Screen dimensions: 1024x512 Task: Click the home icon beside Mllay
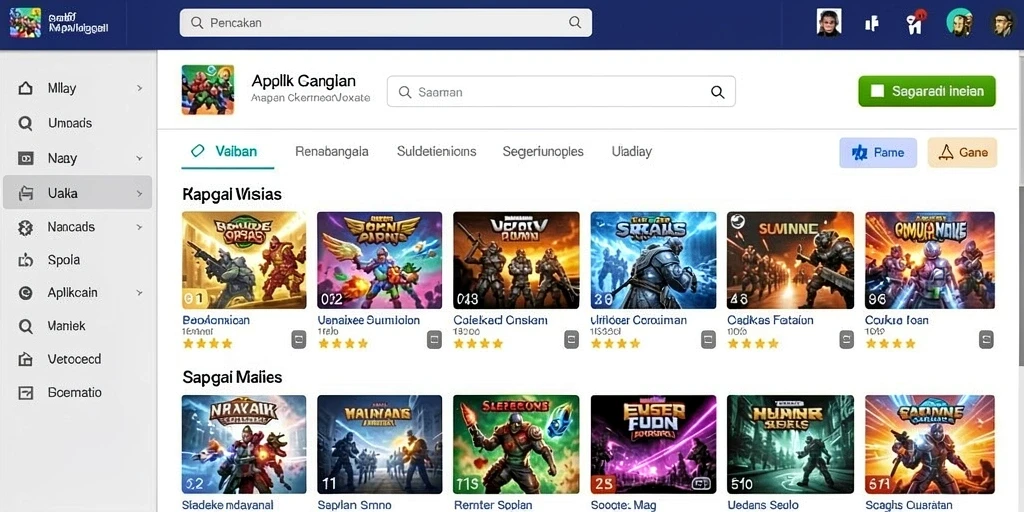pos(25,88)
